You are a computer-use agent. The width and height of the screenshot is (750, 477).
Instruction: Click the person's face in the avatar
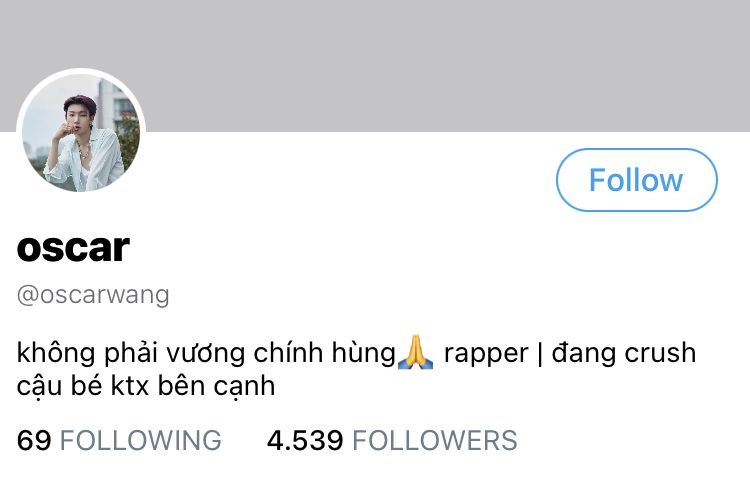click(76, 117)
